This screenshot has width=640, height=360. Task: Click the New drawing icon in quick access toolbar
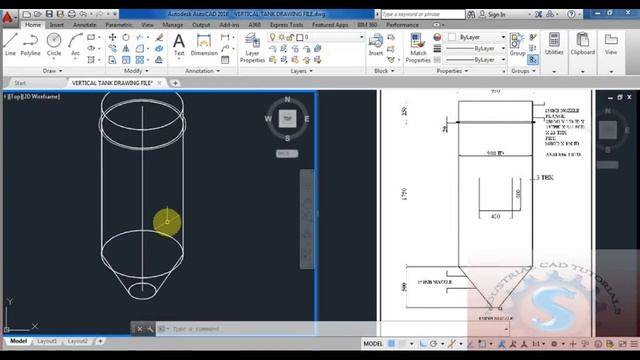point(27,14)
